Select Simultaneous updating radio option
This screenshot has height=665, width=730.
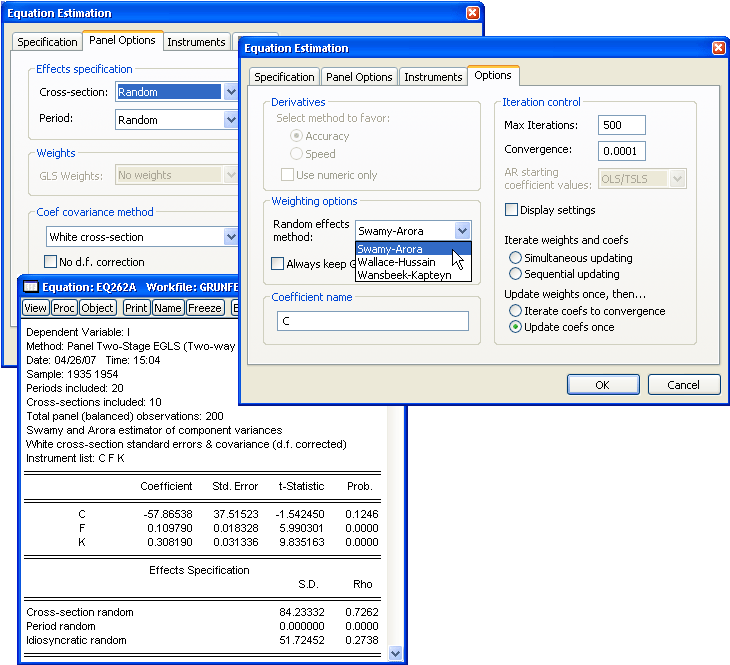point(515,258)
